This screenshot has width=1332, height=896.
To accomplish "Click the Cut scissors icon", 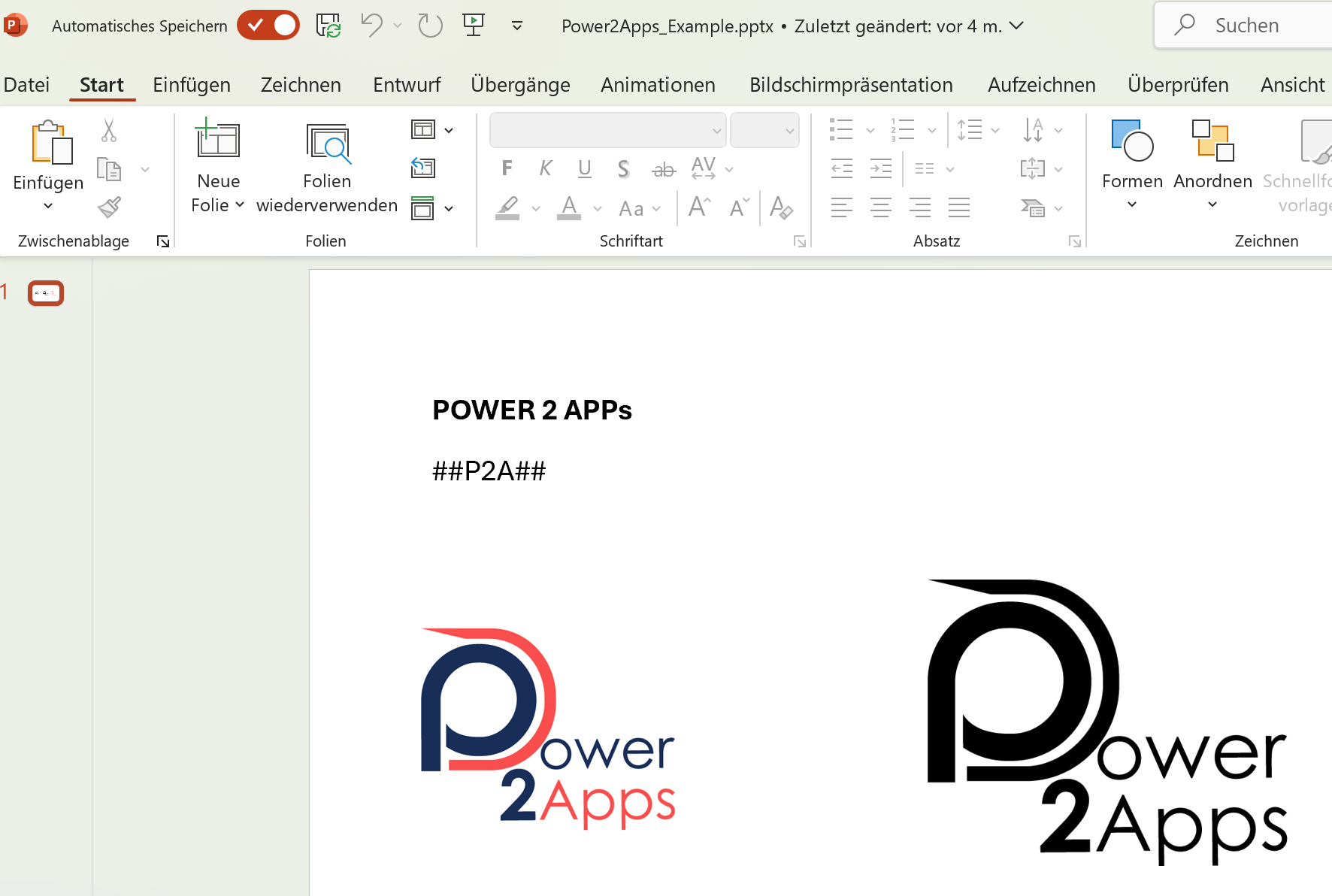I will coord(109,131).
